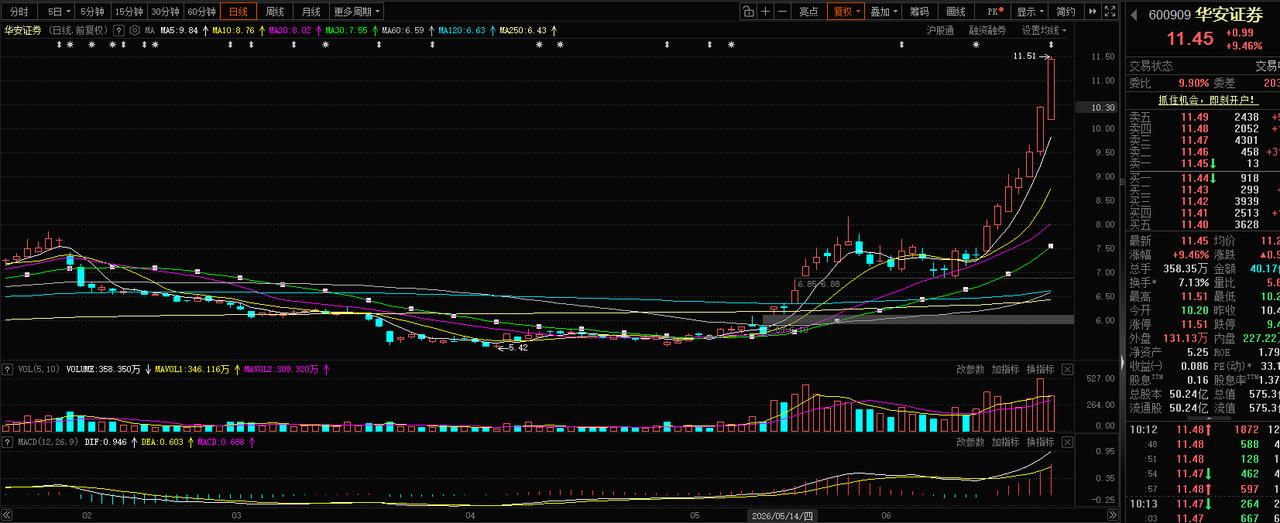Click 加指标 in the VOL panel
Image resolution: width=1280 pixels, height=523 pixels.
(1005, 370)
